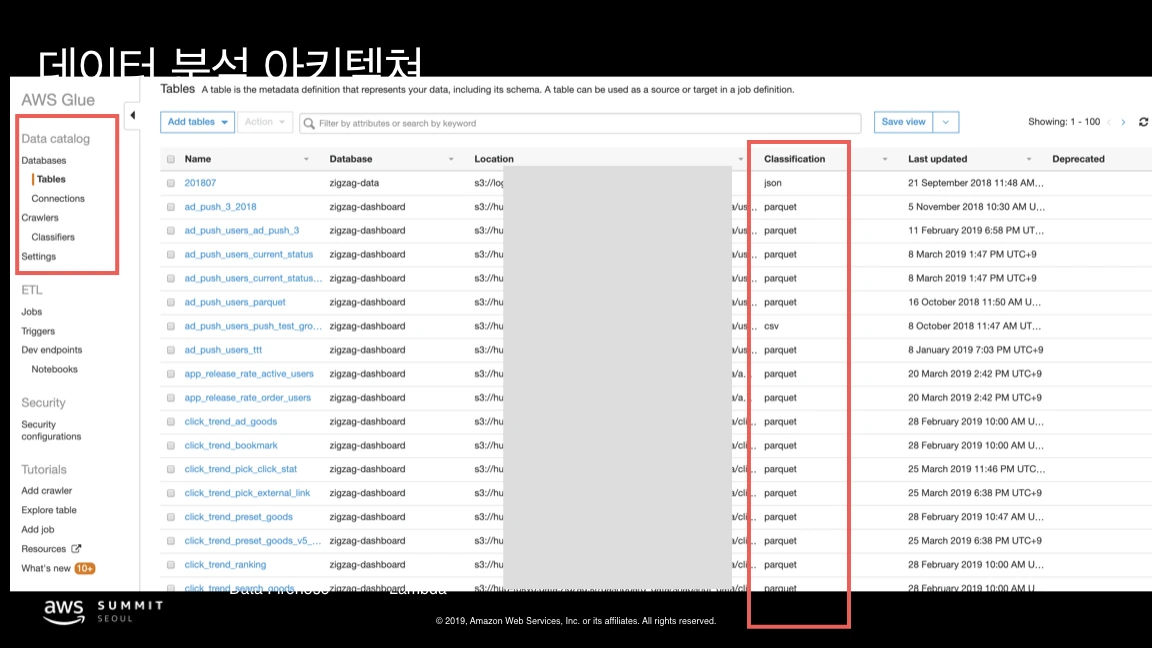Toggle the select-all tables checkbox
The width and height of the screenshot is (1152, 648).
170,159
